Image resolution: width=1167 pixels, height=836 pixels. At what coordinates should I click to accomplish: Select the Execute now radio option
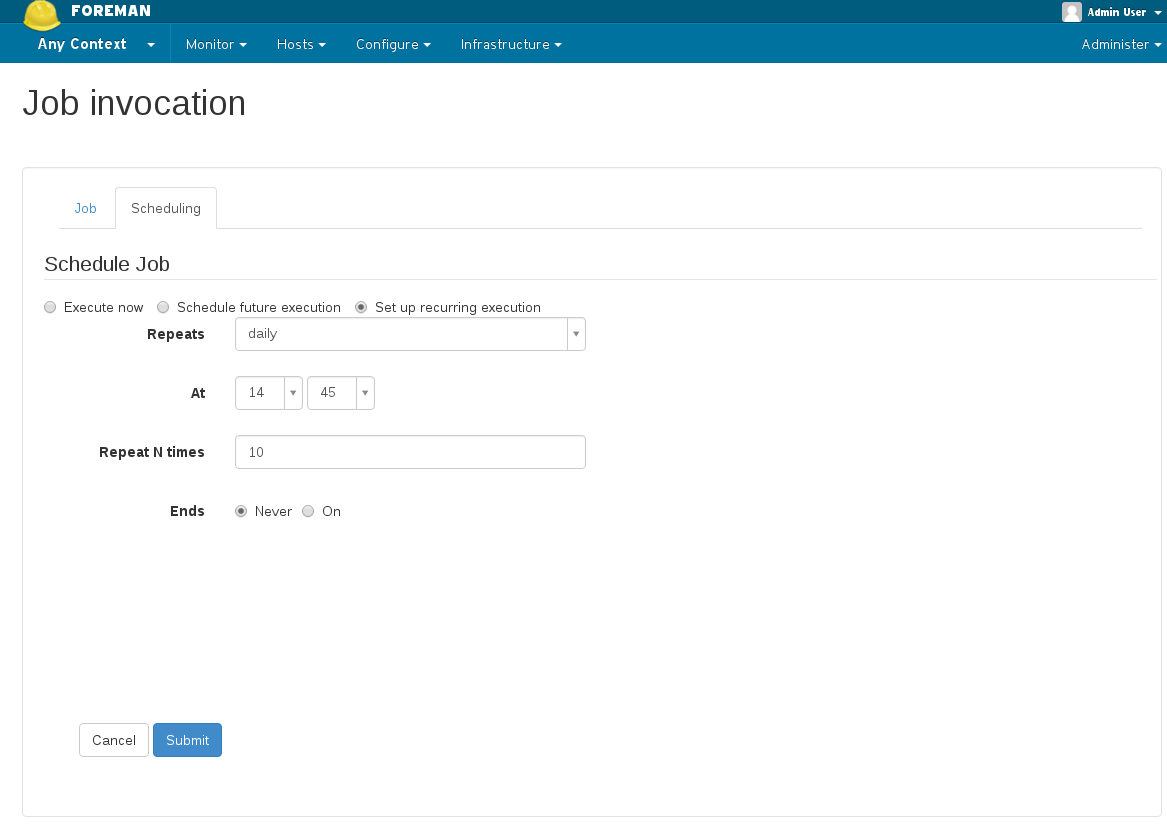tap(50, 307)
